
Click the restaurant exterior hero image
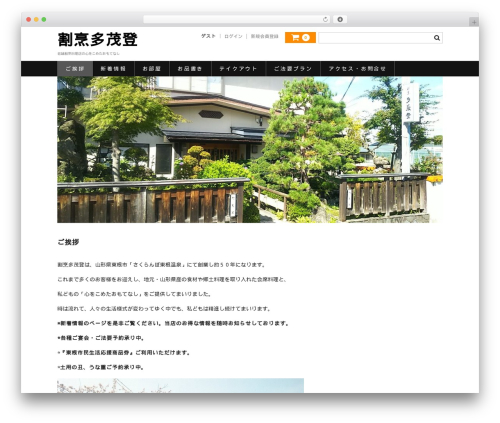250,149
